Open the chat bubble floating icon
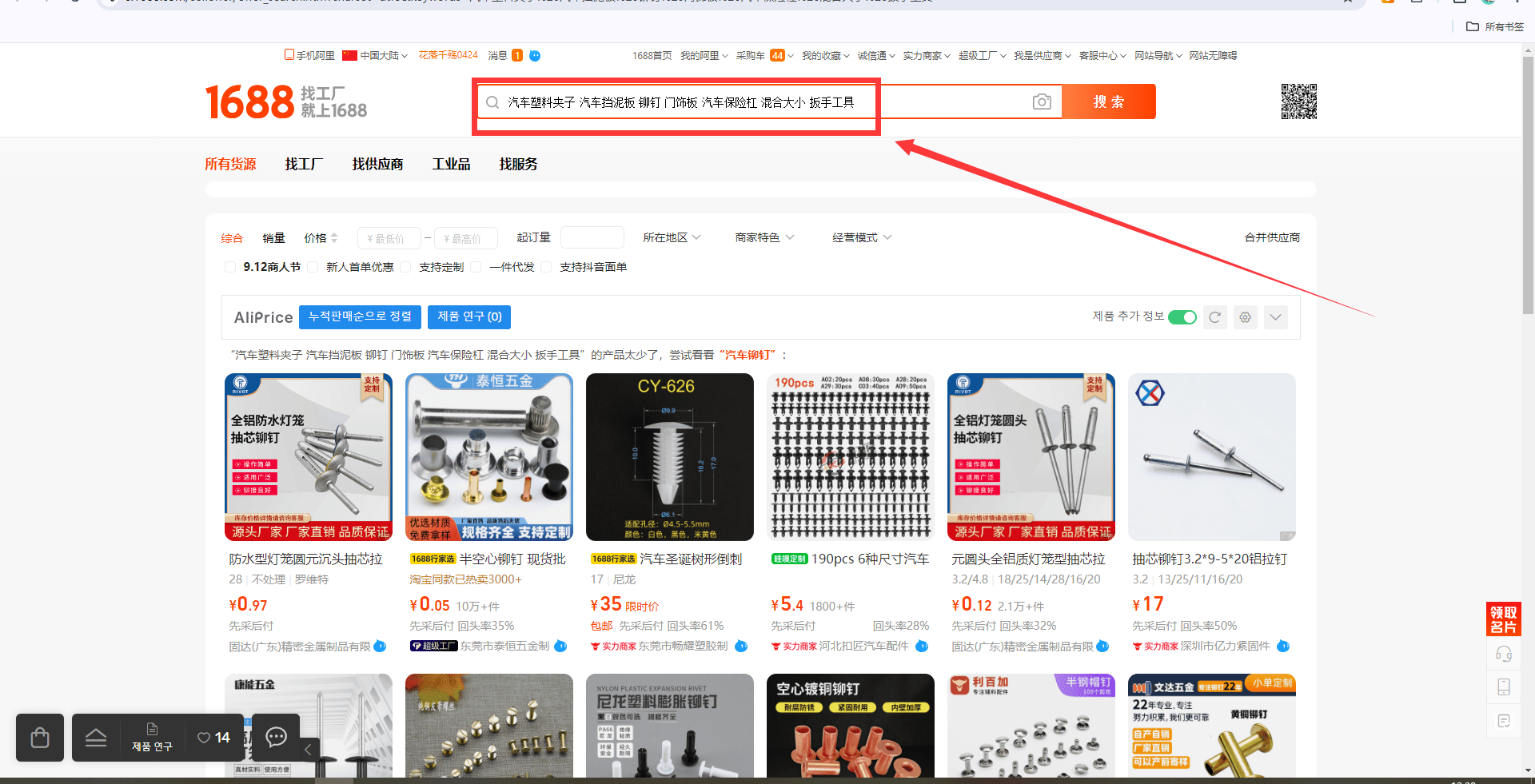This screenshot has width=1535, height=784. tap(276, 737)
